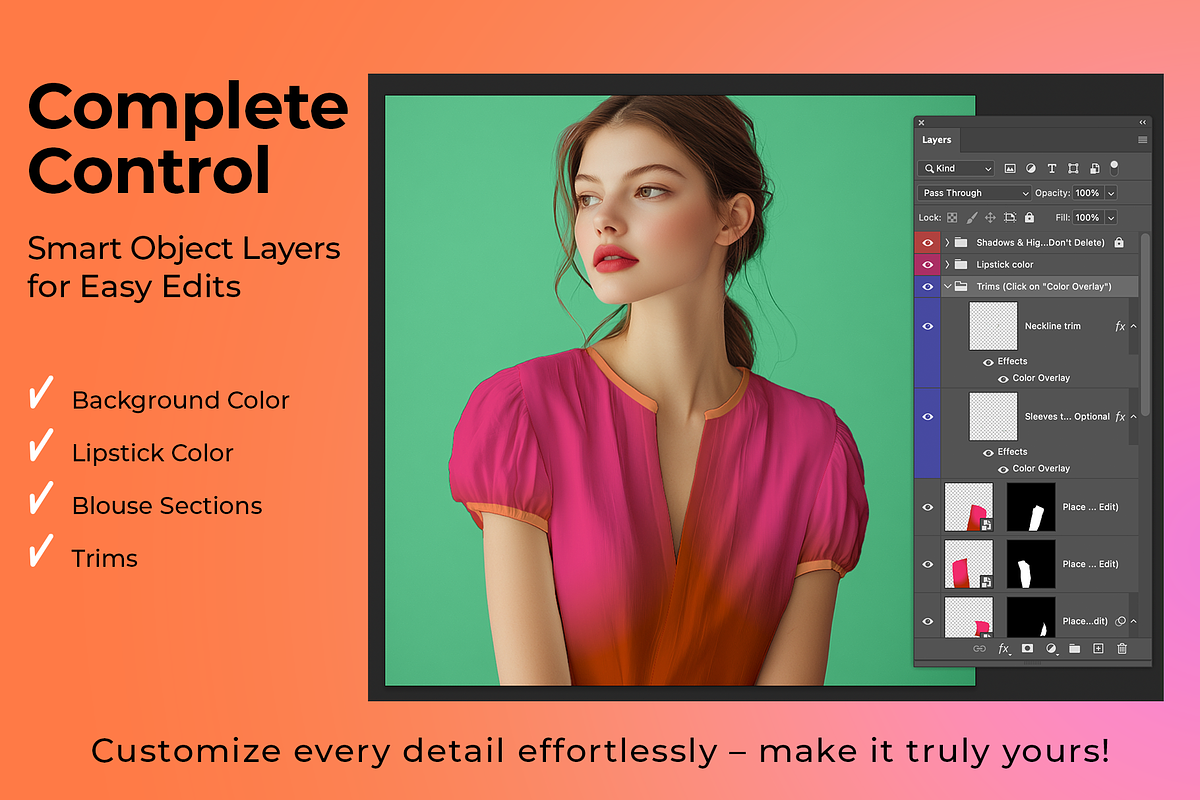The image size is (1200, 800).
Task: Click the lock position move icon
Action: click(990, 217)
